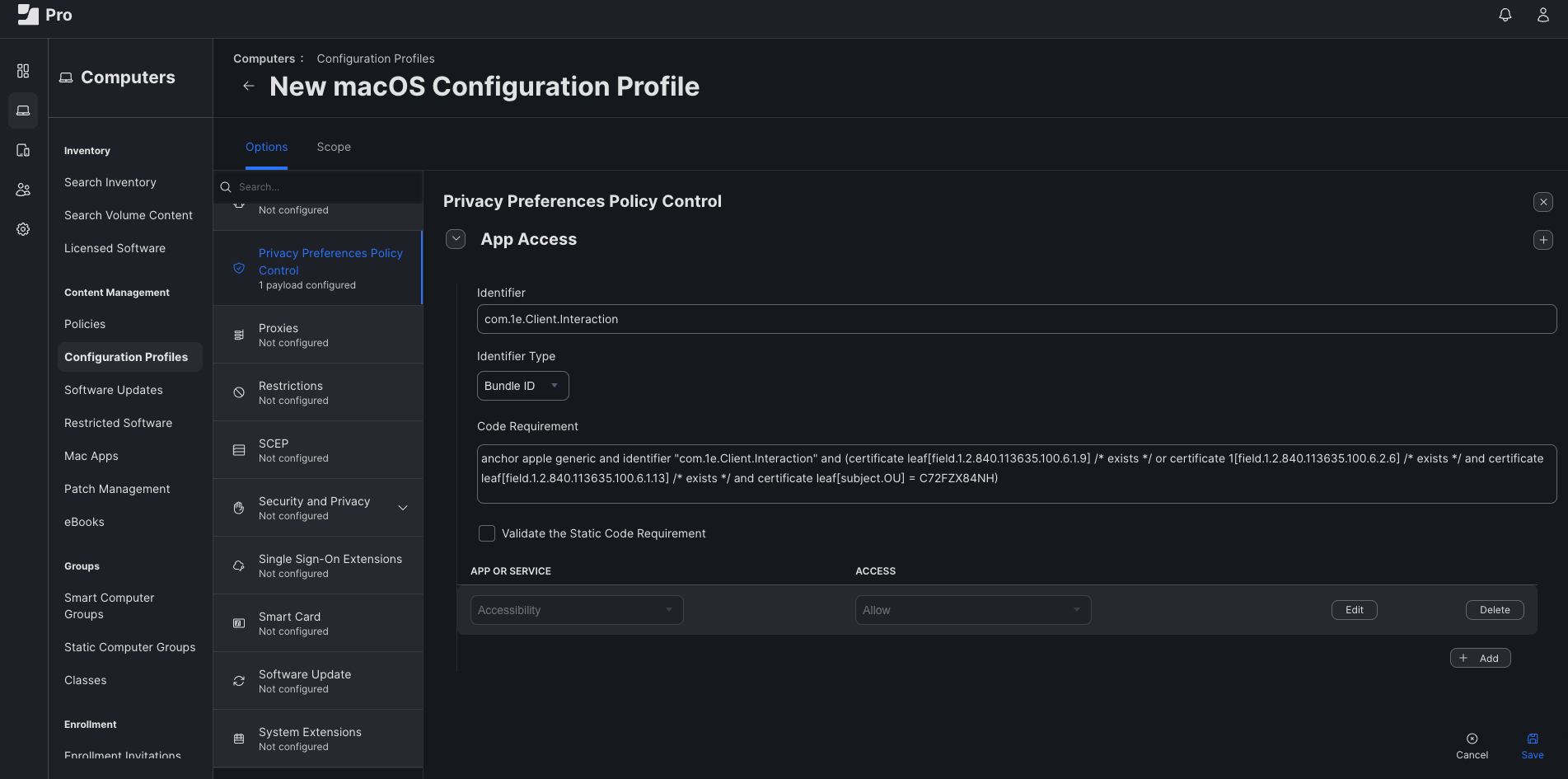Remove the Privacy Preferences Policy Control payload
The width and height of the screenshot is (1568, 779).
tap(1542, 202)
